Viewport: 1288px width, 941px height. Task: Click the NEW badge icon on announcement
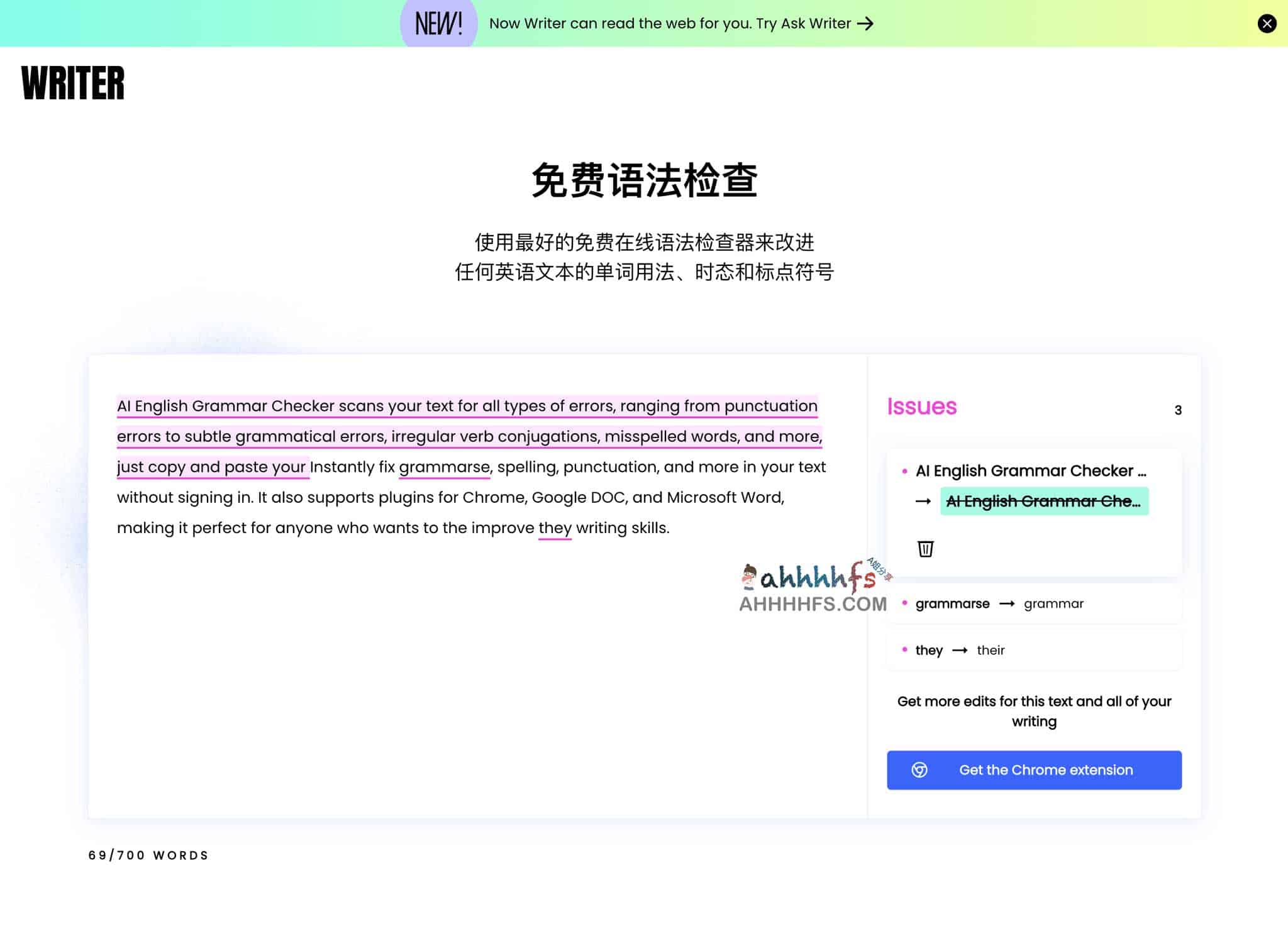click(x=436, y=23)
